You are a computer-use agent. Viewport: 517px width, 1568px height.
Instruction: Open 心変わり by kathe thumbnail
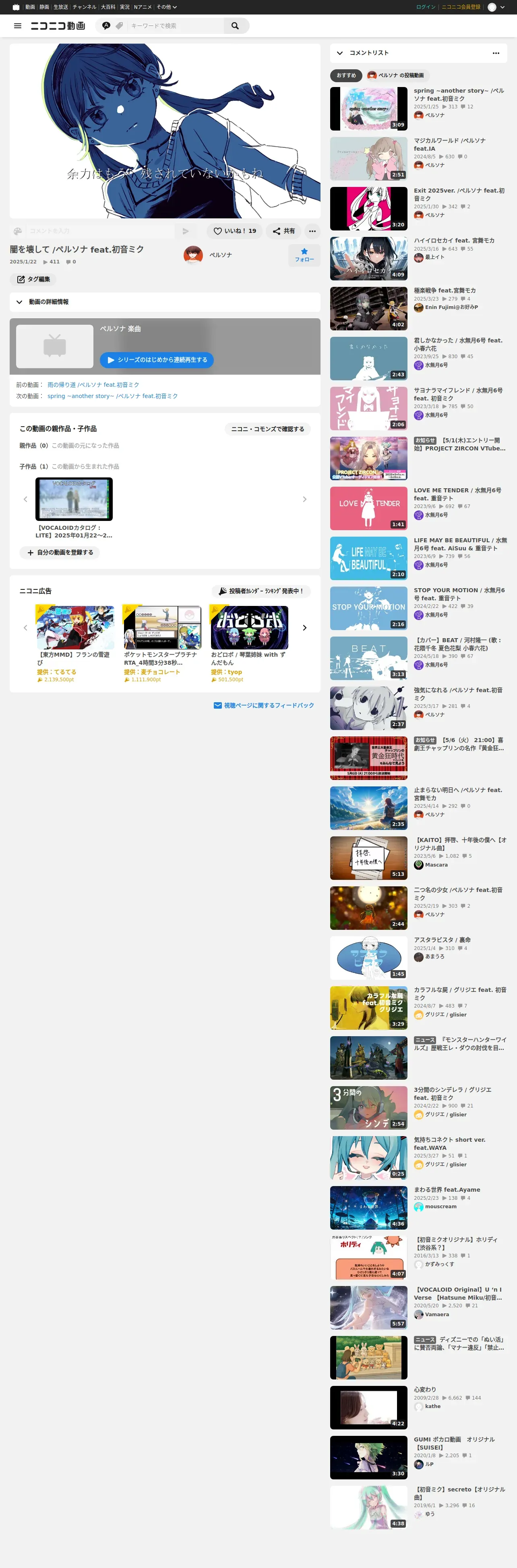tap(368, 1408)
